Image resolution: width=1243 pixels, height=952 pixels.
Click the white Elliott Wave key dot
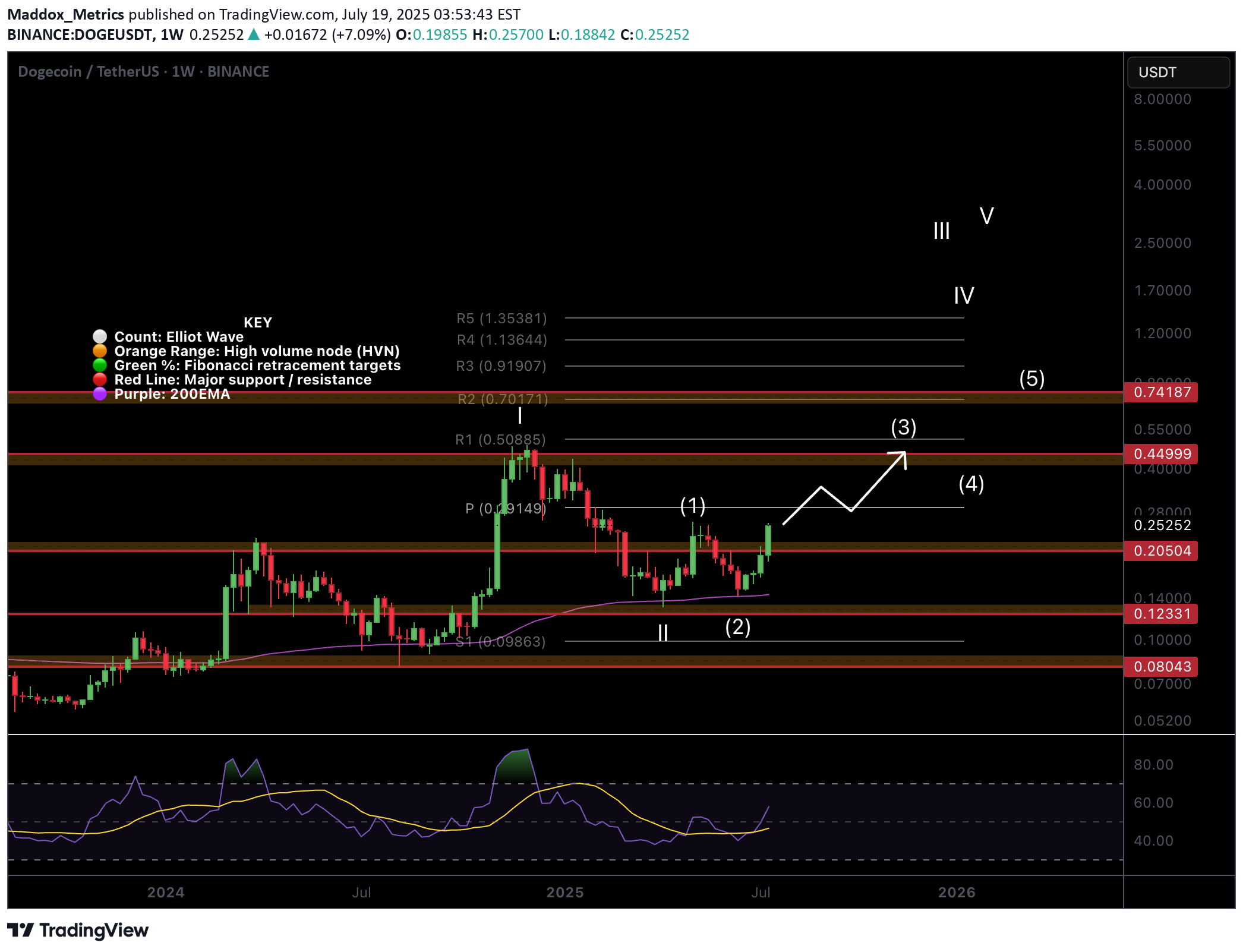coord(100,336)
